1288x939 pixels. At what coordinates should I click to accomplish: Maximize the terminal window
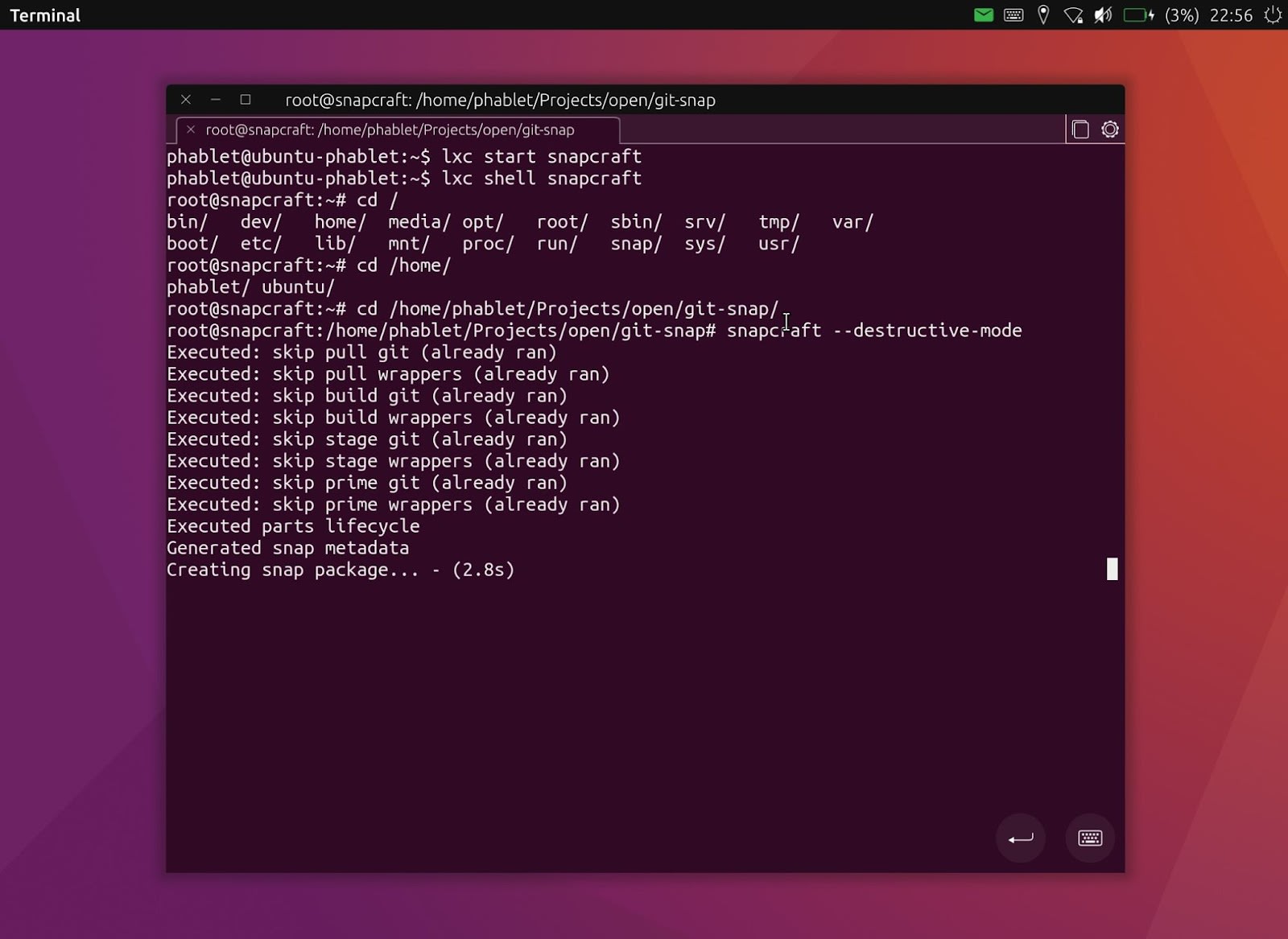tap(246, 100)
